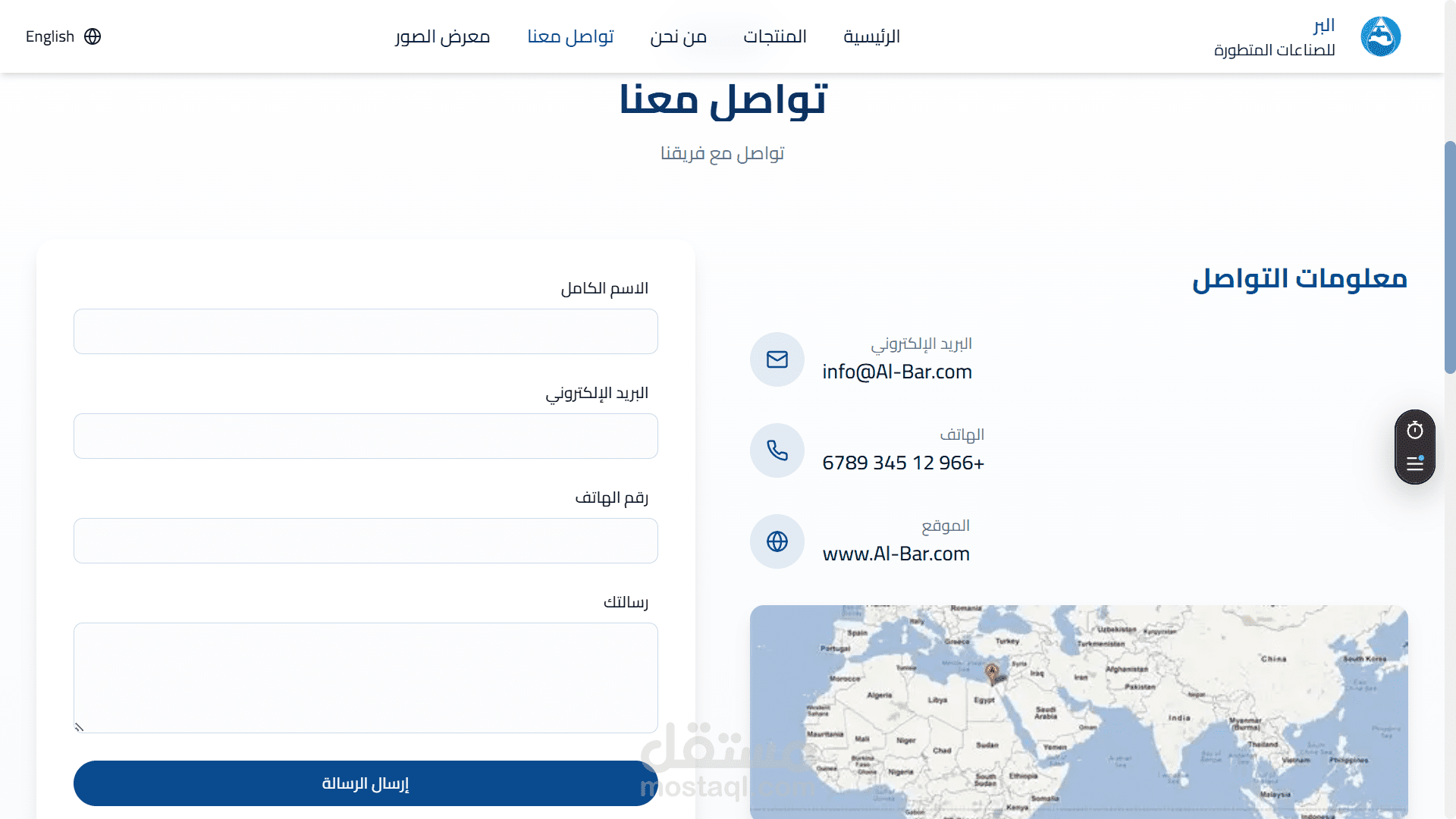Click inside the message text area
Viewport: 1456px width, 819px height.
366,677
